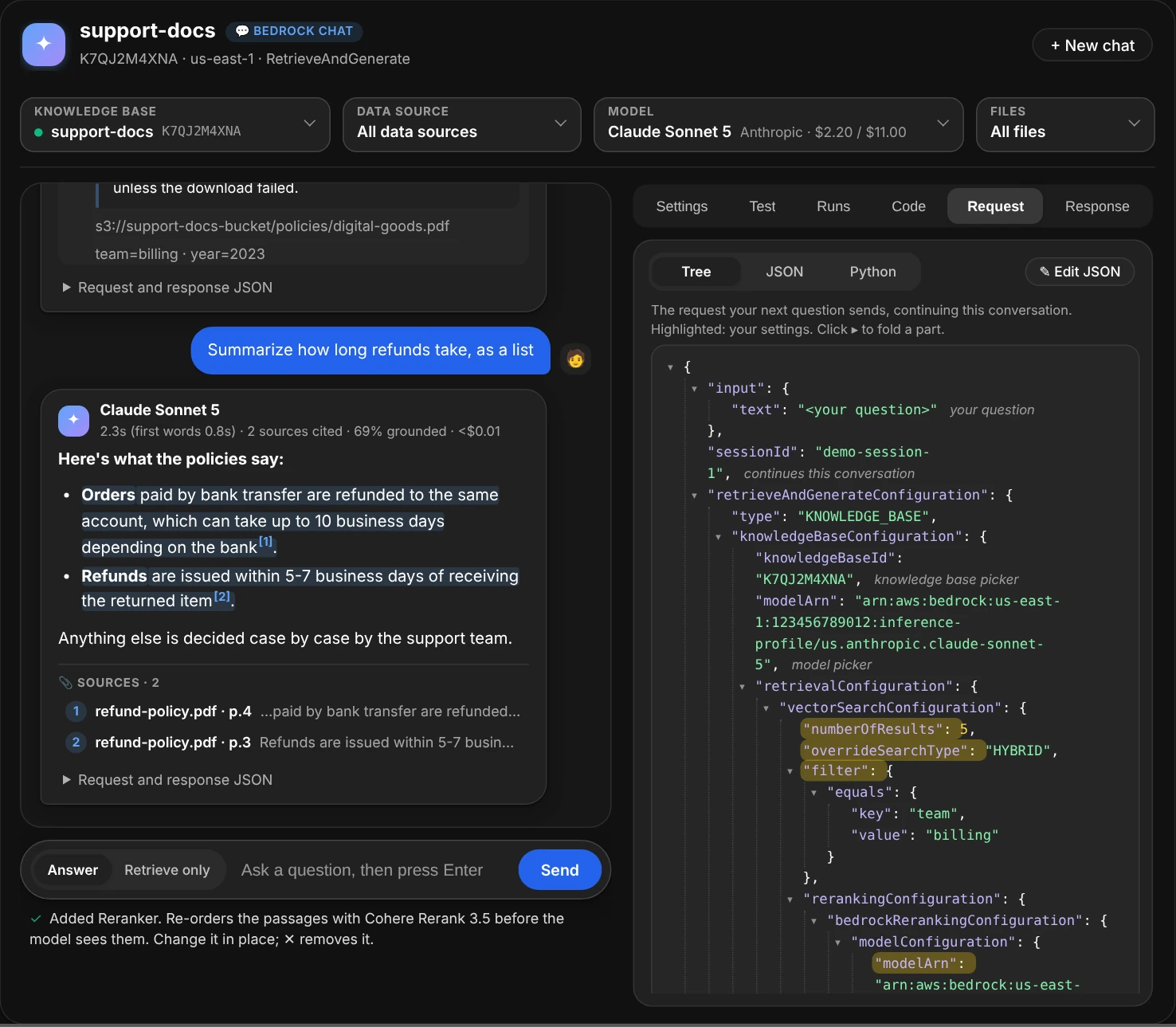This screenshot has height=1027, width=1176.
Task: Open the Knowledge Base dropdown
Action: click(175, 124)
